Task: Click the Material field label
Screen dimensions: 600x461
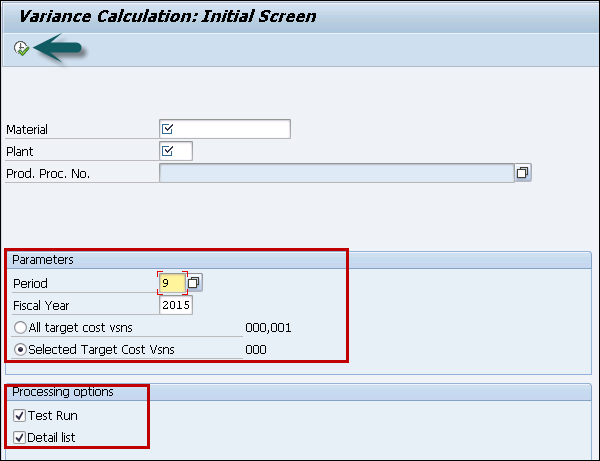Action: click(27, 130)
